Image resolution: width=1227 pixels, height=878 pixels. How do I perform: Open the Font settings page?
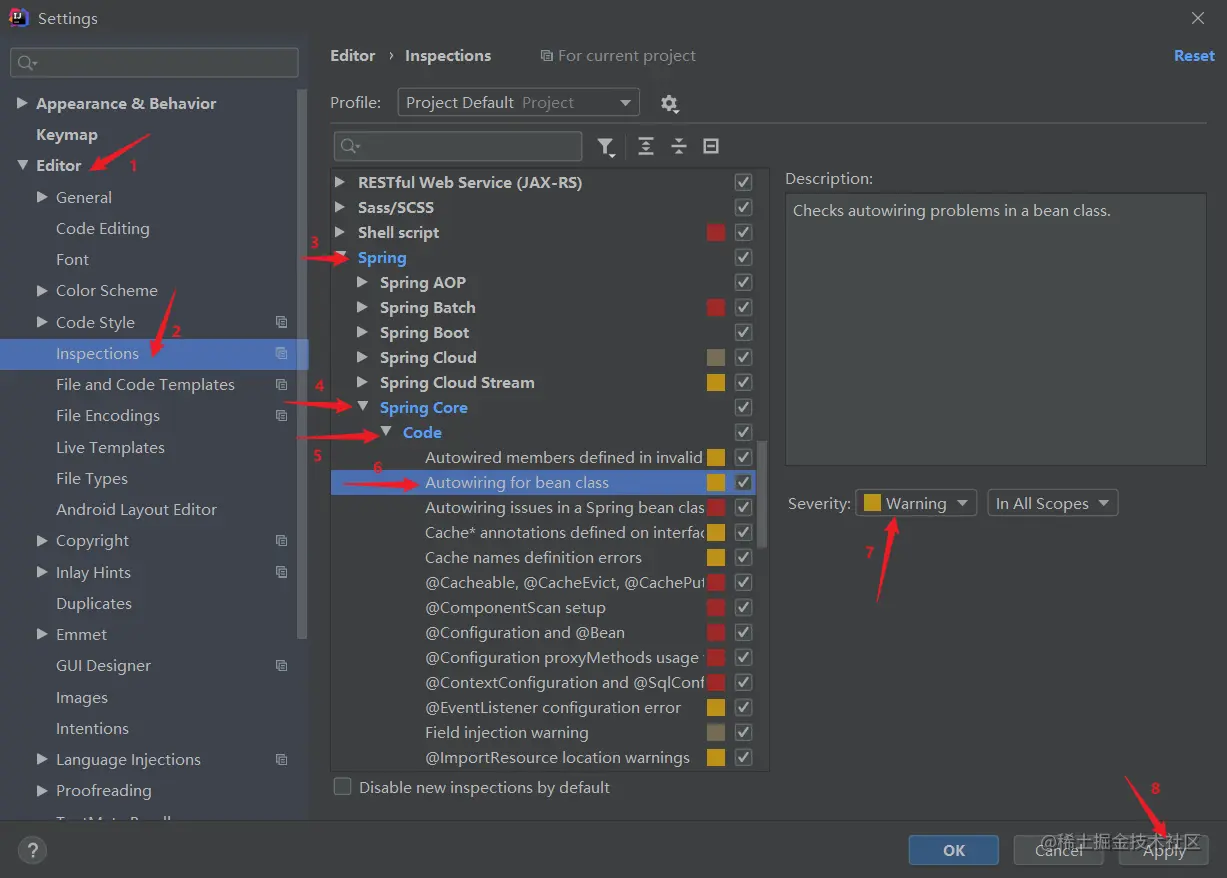tap(72, 260)
